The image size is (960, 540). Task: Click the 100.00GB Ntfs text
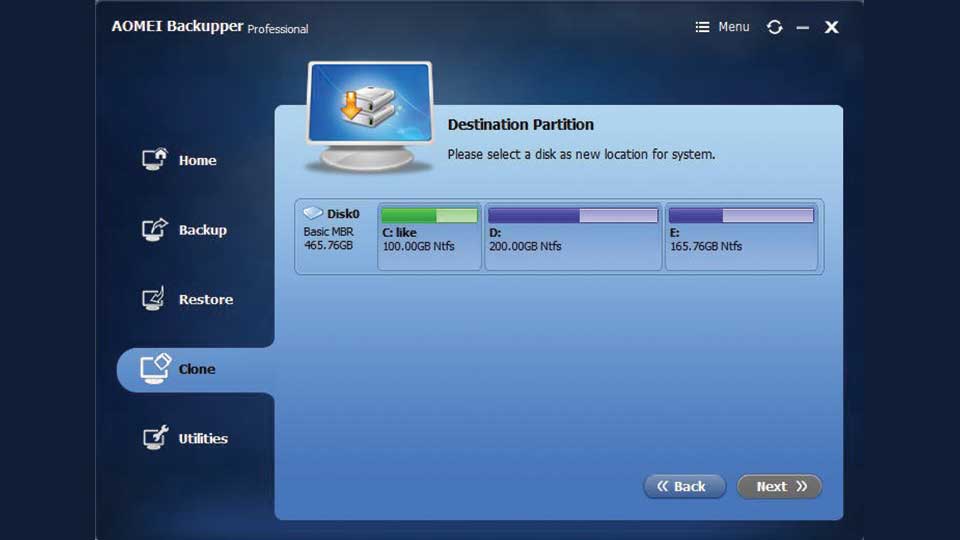pos(419,246)
